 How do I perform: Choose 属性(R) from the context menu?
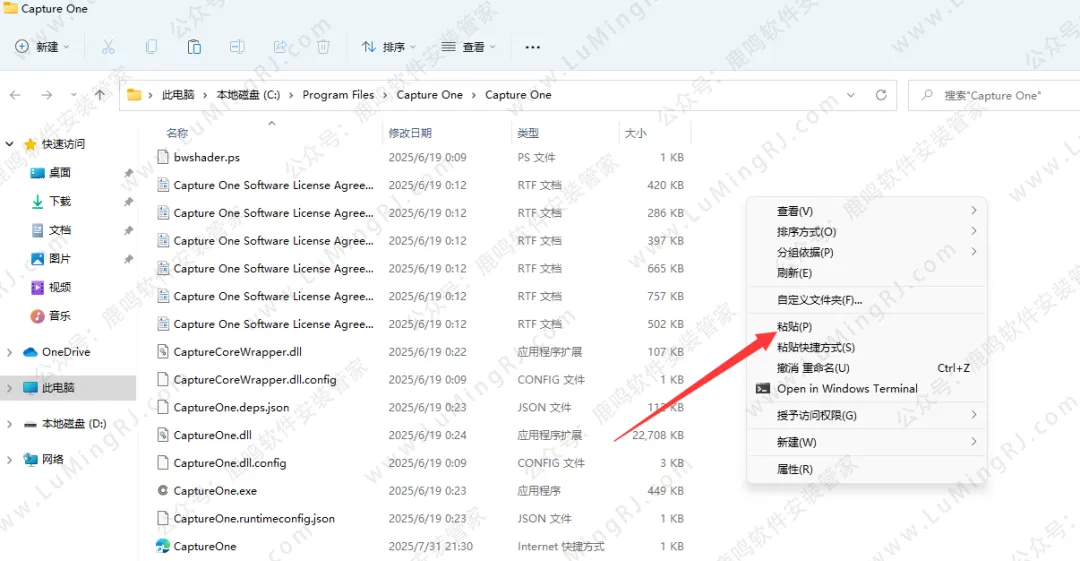(794, 469)
